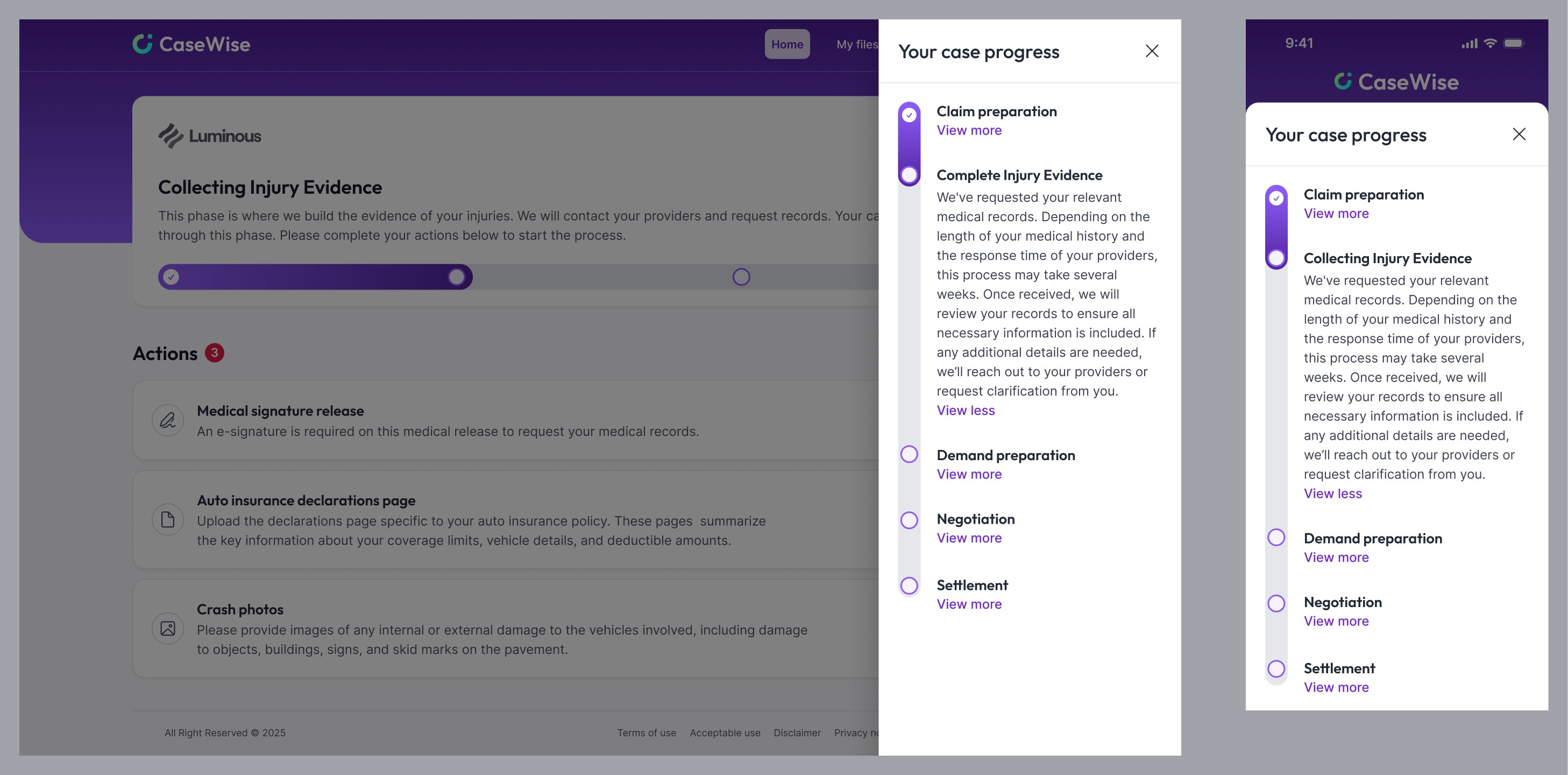Open the My files nav item
The height and width of the screenshot is (775, 1568).
pos(856,45)
